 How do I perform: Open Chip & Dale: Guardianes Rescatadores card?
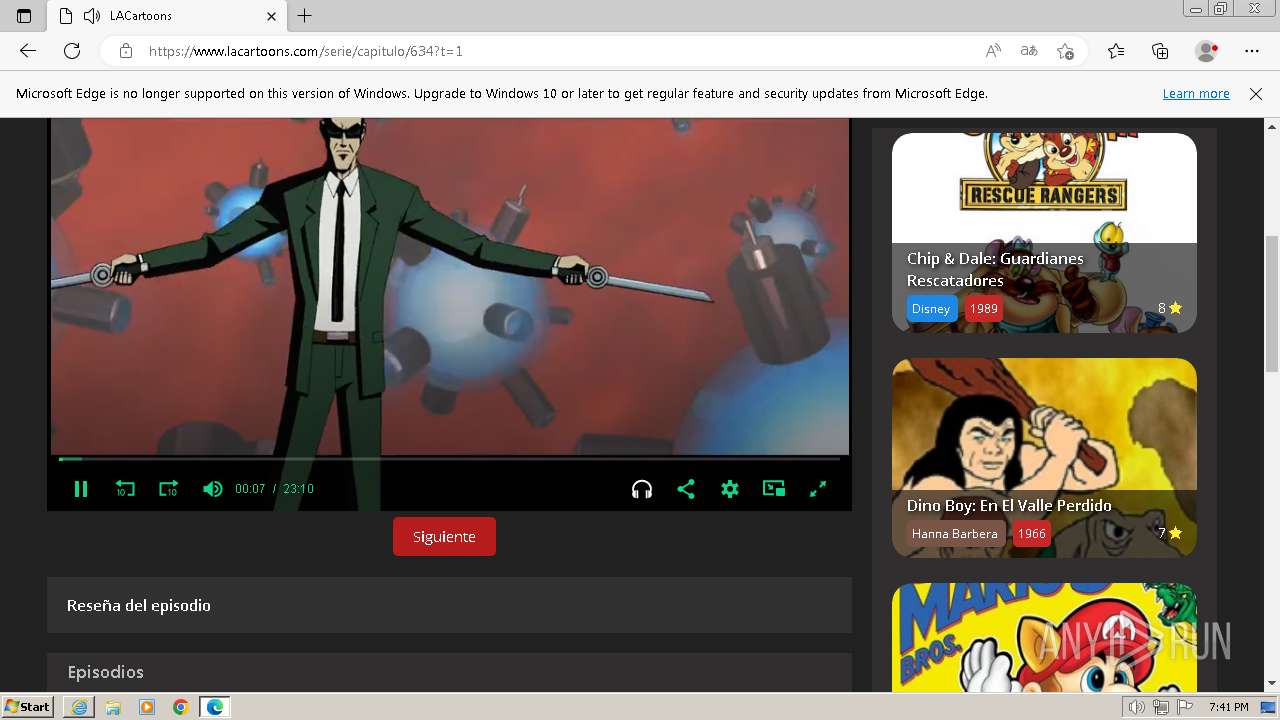pos(1044,233)
